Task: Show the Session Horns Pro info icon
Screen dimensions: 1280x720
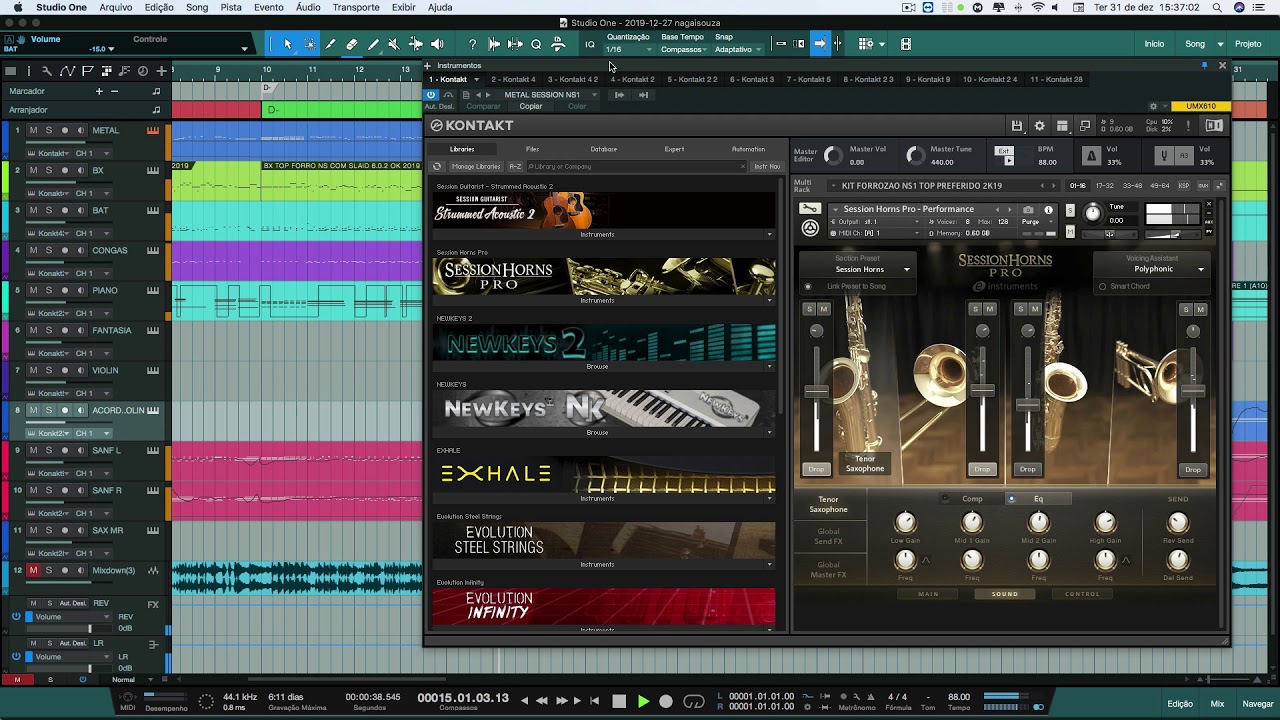Action: point(1048,210)
